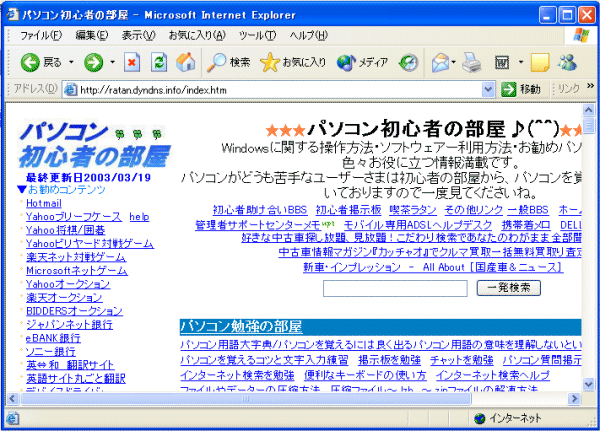Stop page loading with red X icon
This screenshot has height=431, width=600.
tap(132, 62)
